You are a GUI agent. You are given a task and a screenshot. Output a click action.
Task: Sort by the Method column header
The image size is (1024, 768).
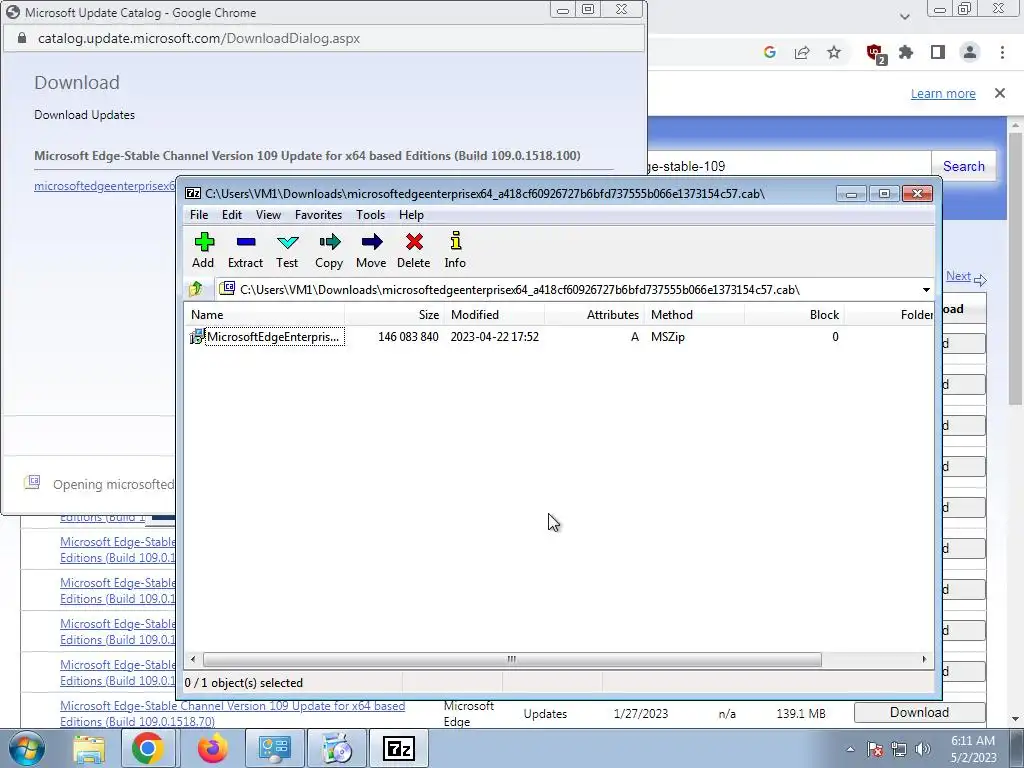click(694, 315)
